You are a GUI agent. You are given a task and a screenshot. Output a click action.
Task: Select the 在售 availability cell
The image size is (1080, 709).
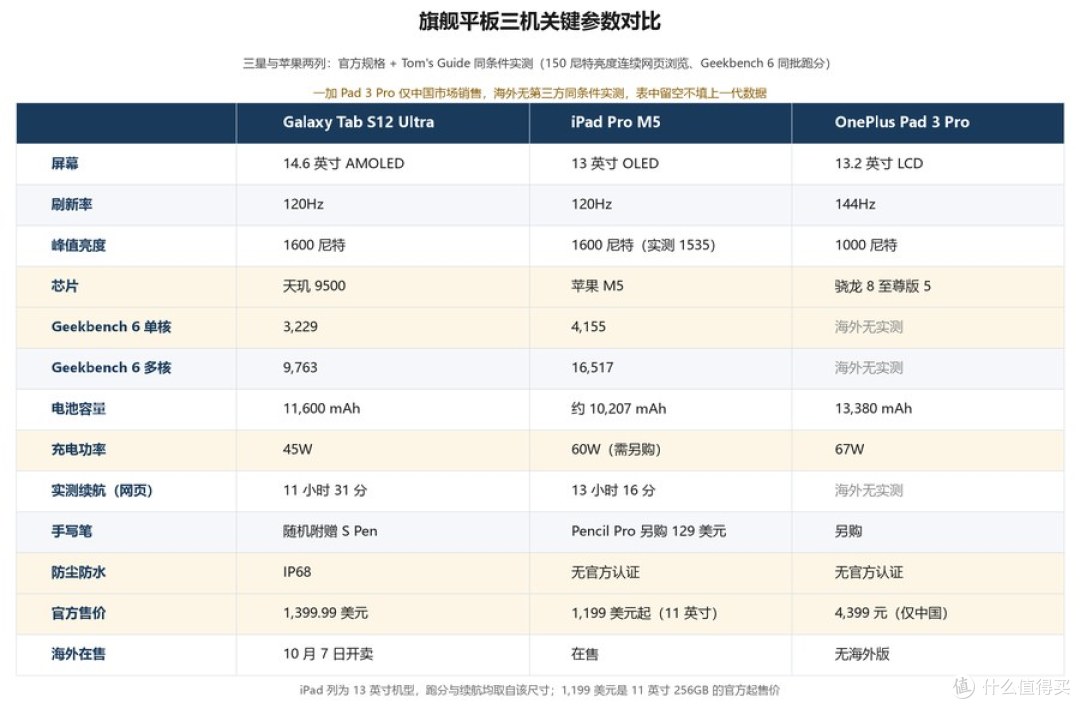click(x=584, y=654)
